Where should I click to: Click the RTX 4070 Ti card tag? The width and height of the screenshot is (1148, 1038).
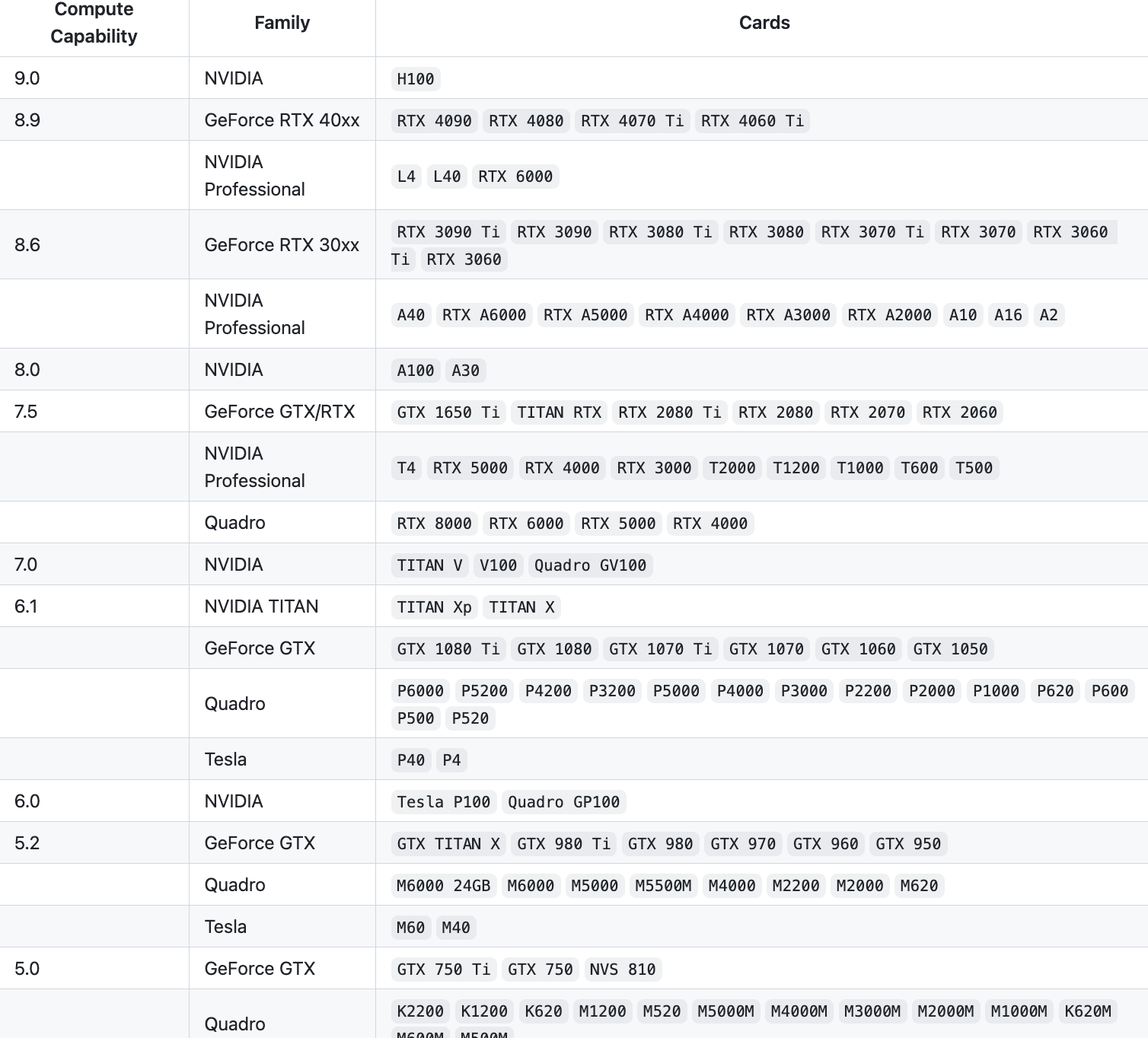(x=632, y=121)
